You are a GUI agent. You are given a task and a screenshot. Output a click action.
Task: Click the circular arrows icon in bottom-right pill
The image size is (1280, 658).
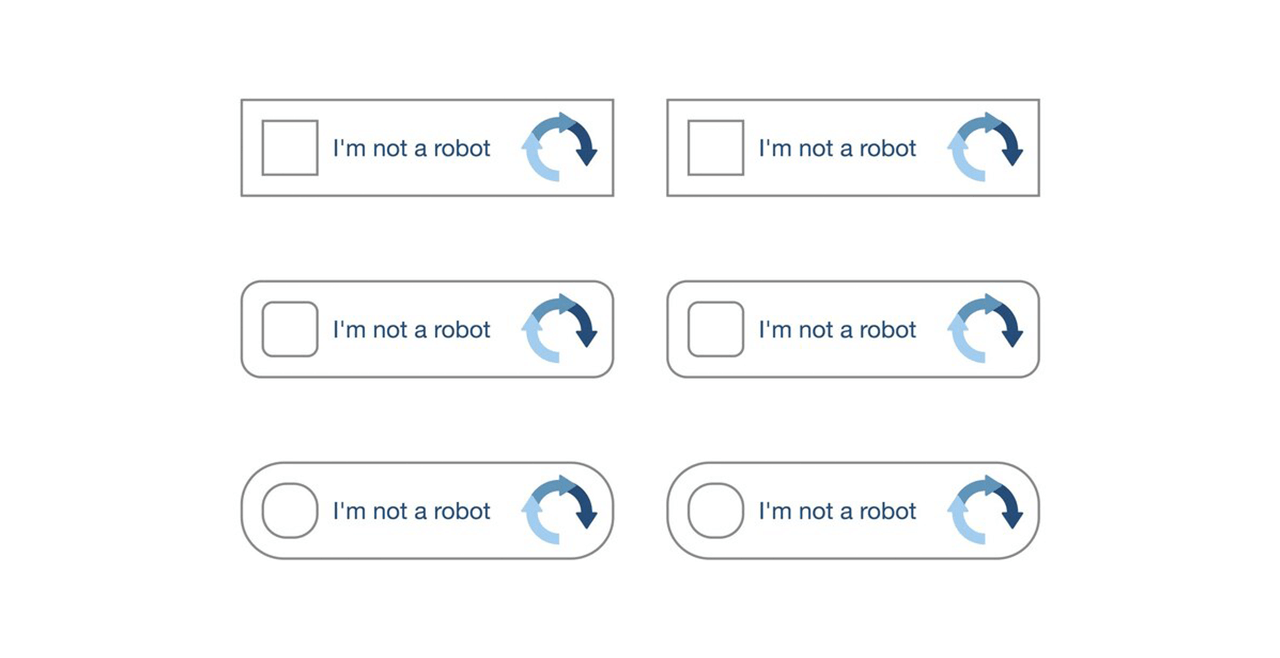pyautogui.click(x=985, y=510)
